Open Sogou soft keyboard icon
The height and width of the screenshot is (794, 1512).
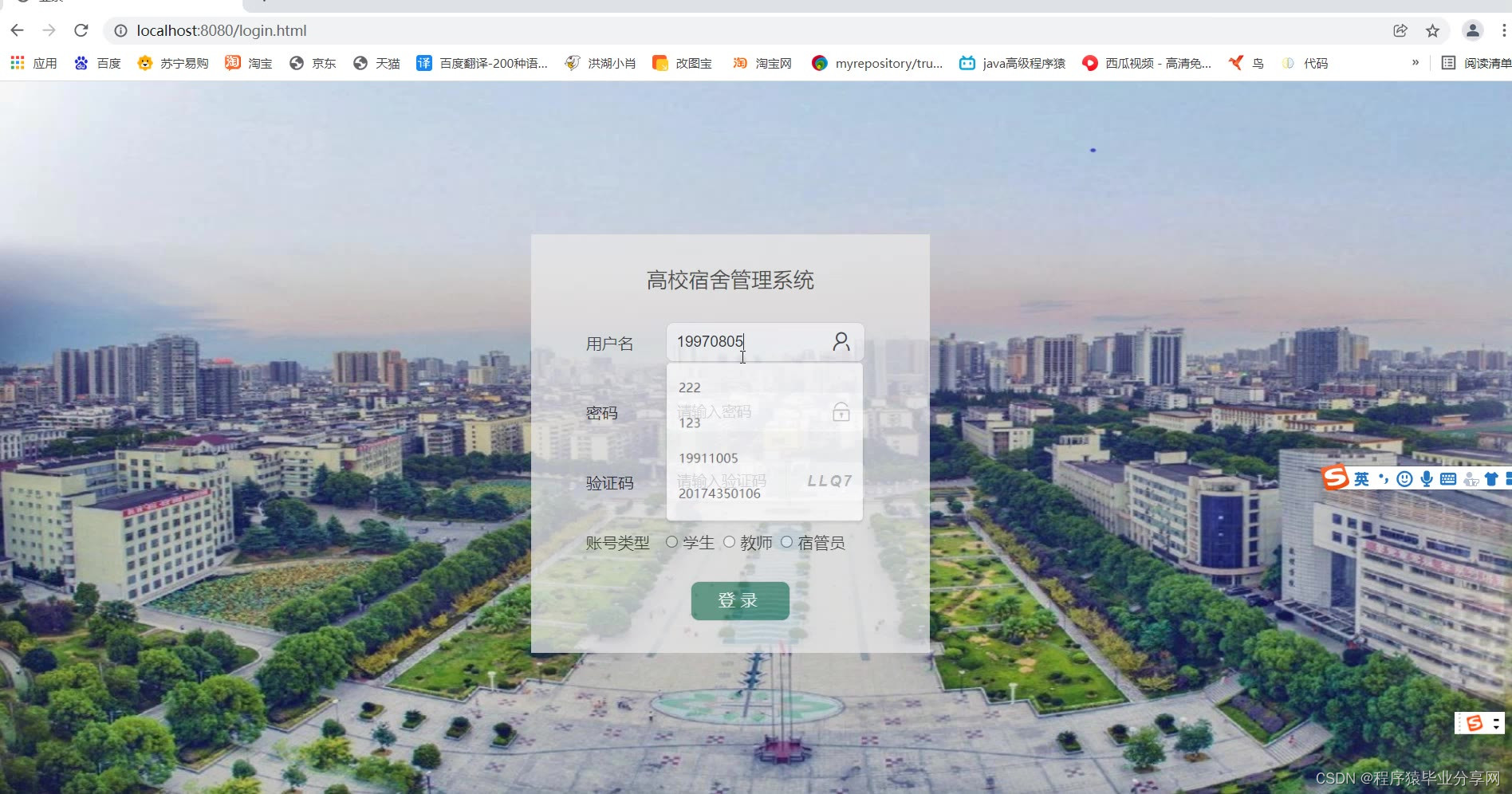1448,478
